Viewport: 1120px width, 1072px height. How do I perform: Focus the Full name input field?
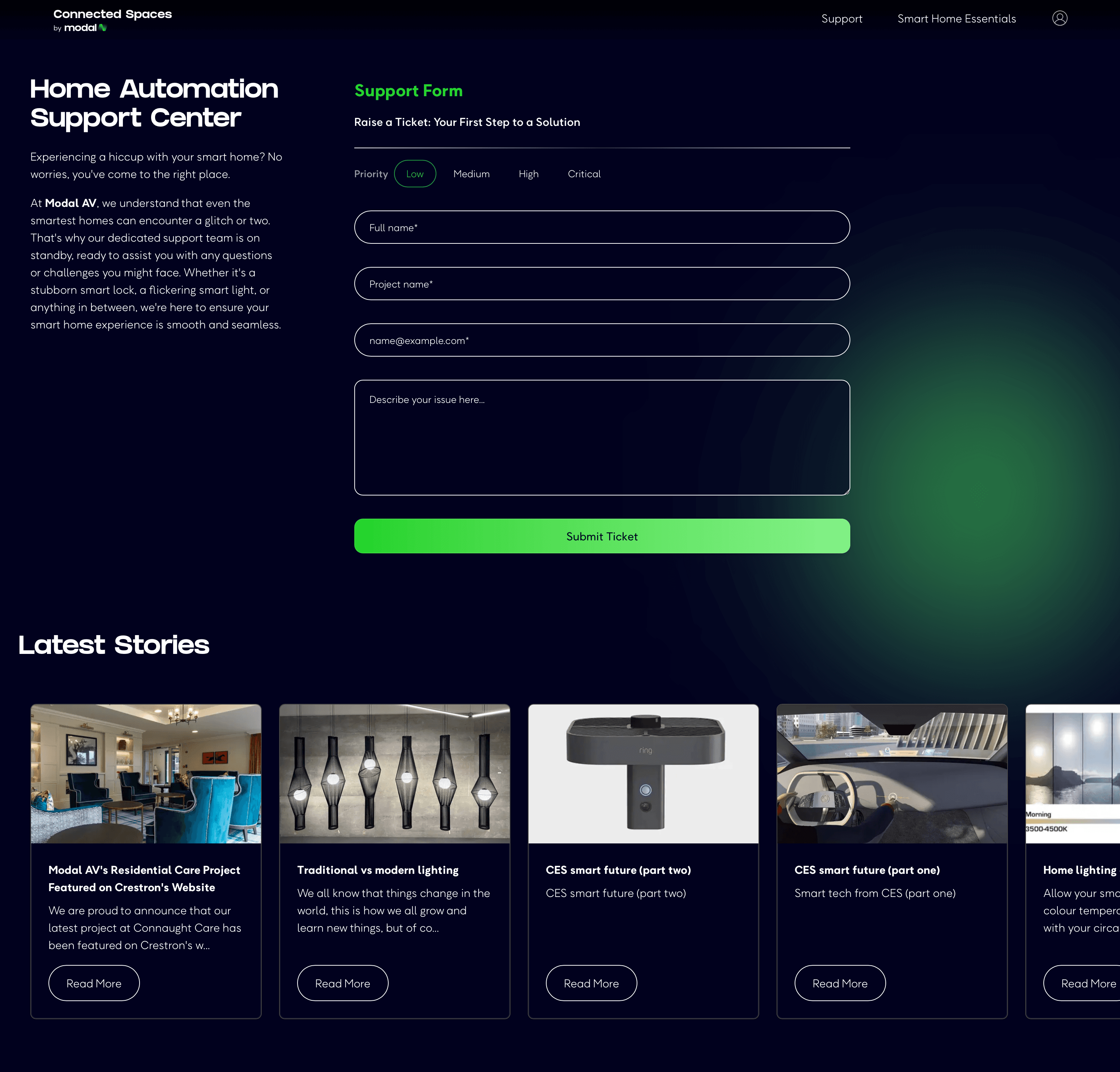(x=602, y=227)
